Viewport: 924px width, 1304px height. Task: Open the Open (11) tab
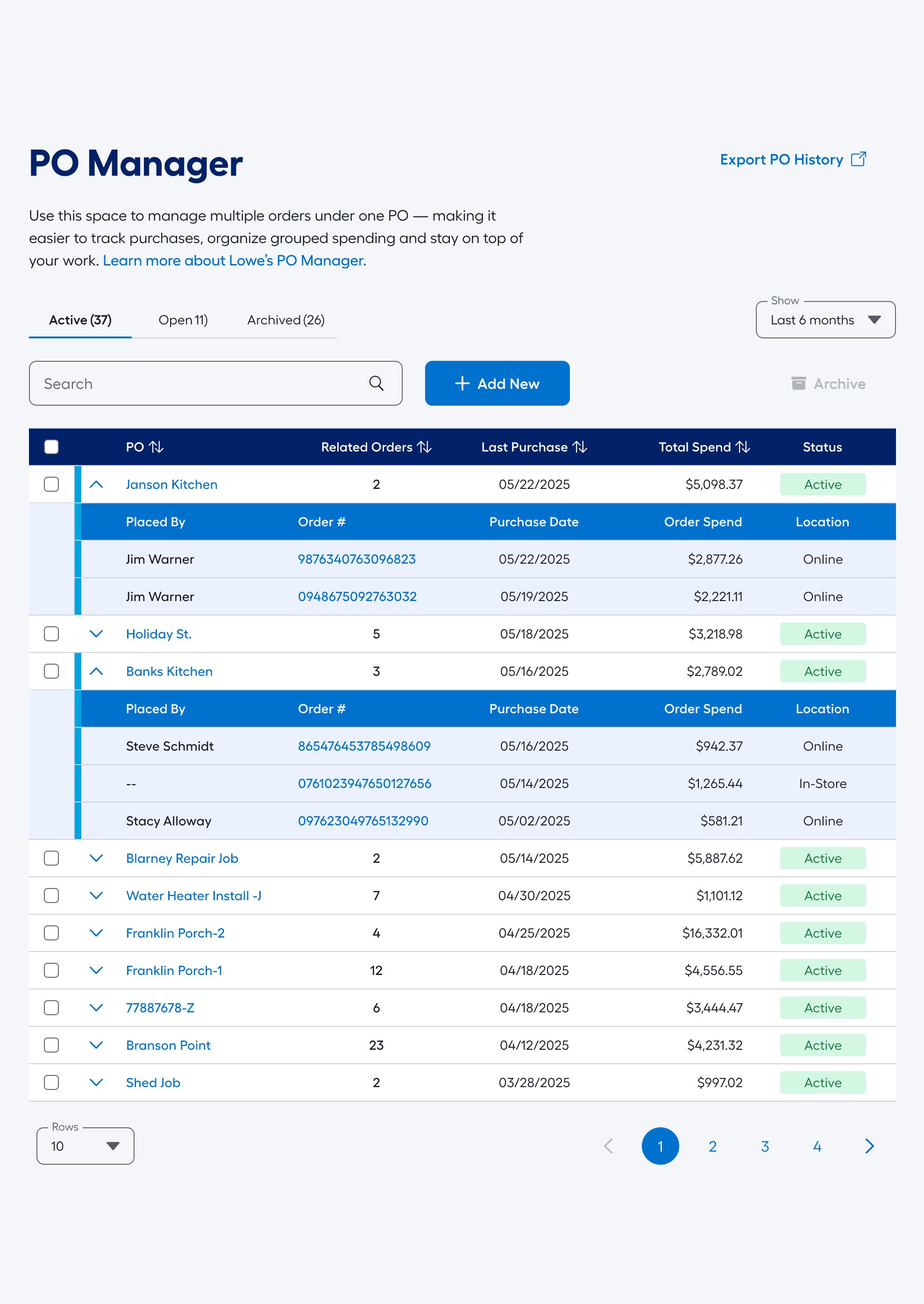tap(183, 320)
